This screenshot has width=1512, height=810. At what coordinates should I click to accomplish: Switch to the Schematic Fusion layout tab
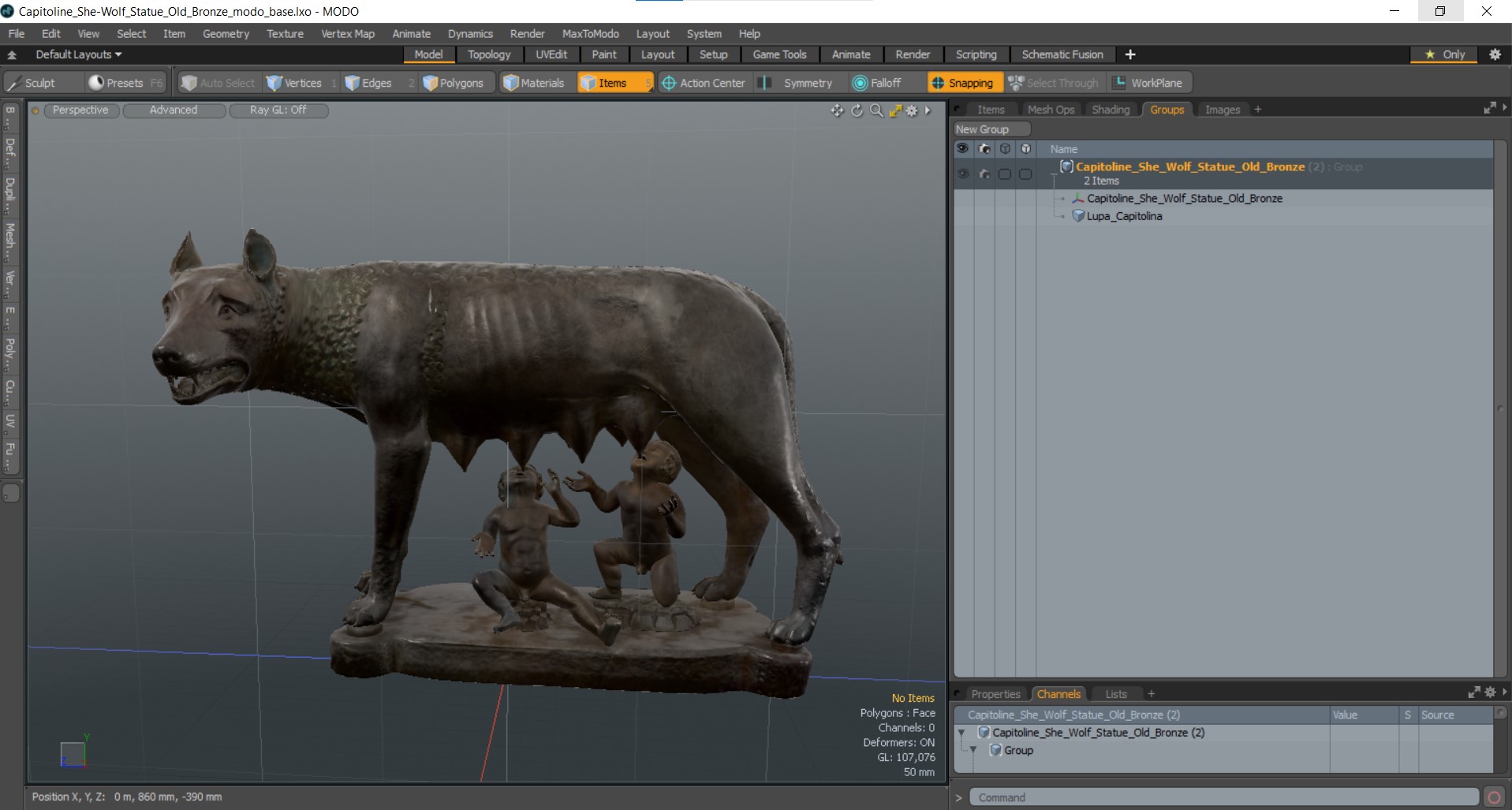[1062, 54]
